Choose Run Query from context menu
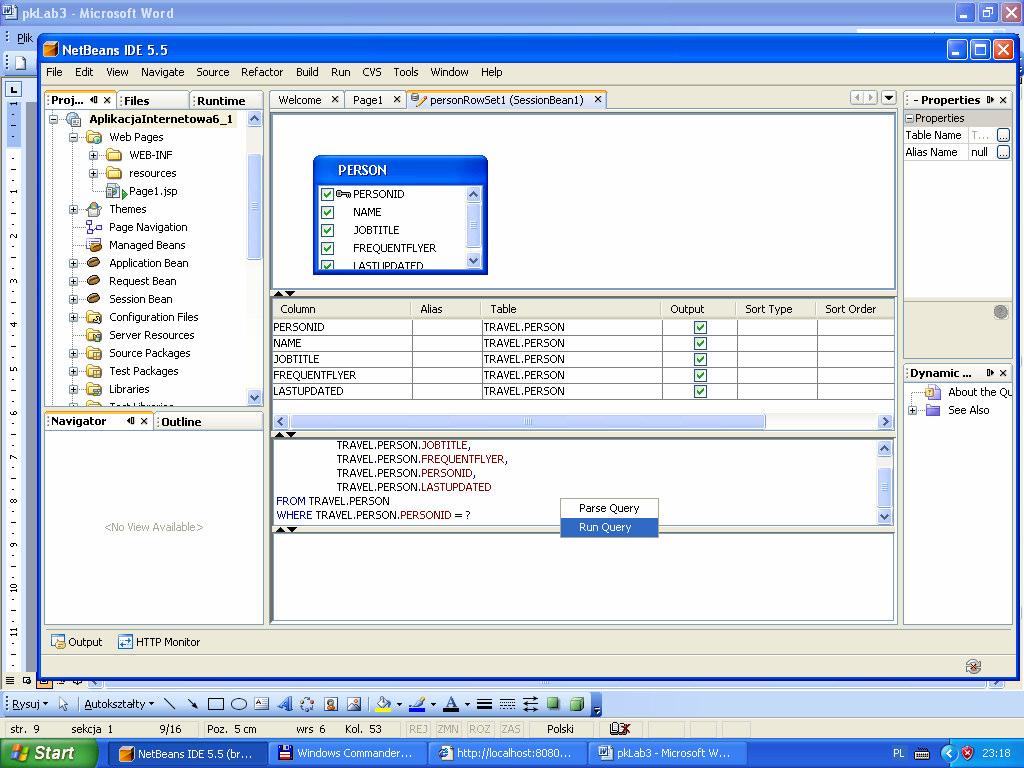The image size is (1024, 768). pyautogui.click(x=609, y=527)
